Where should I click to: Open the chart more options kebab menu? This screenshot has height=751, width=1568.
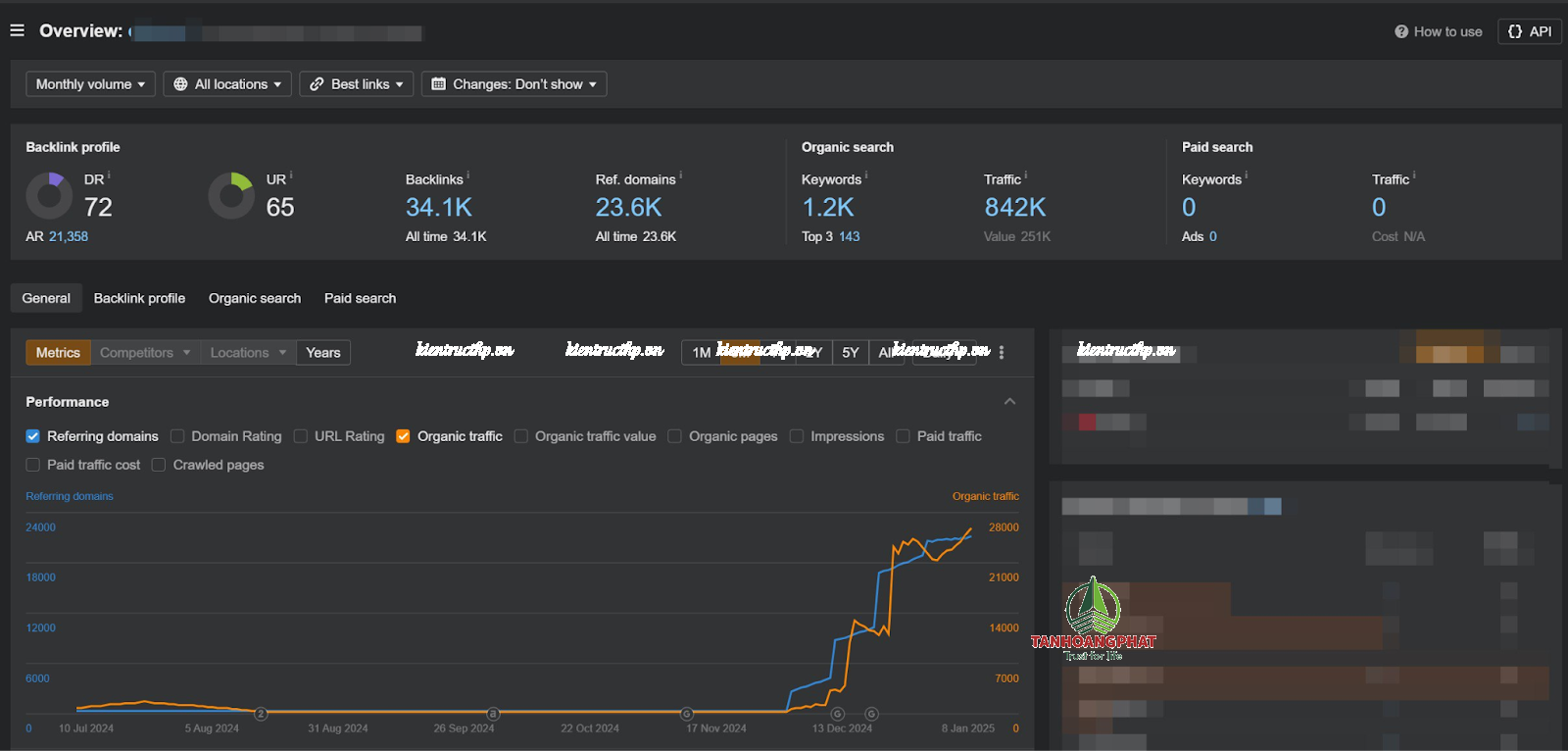click(1002, 353)
